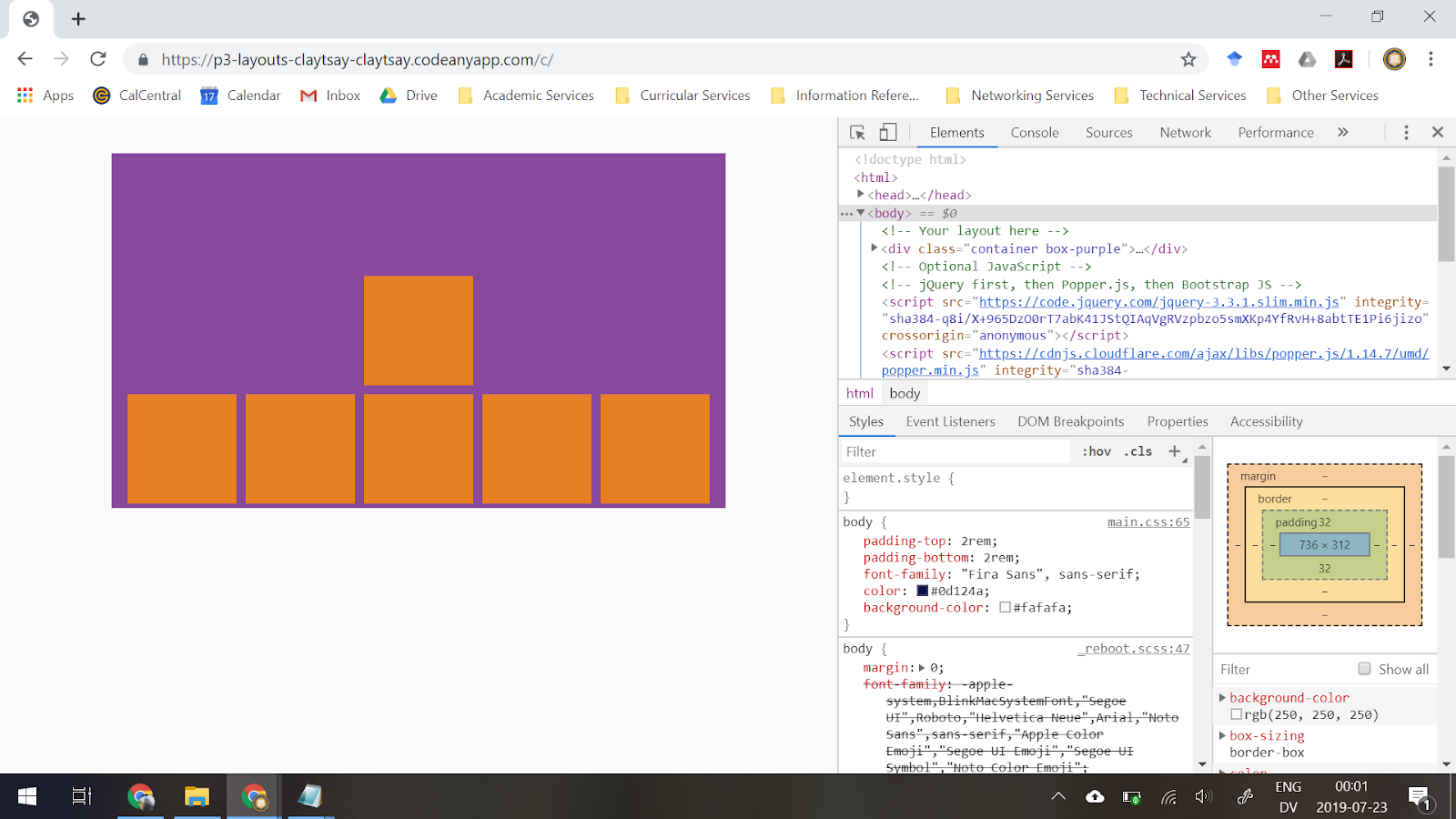This screenshot has height=819, width=1456.
Task: Open the DOM Breakpoints pane
Action: pyautogui.click(x=1071, y=421)
